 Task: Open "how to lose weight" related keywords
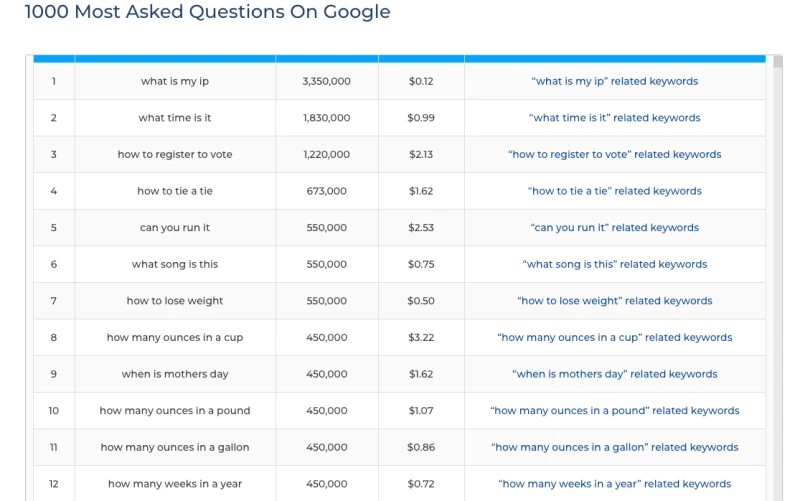pos(614,301)
